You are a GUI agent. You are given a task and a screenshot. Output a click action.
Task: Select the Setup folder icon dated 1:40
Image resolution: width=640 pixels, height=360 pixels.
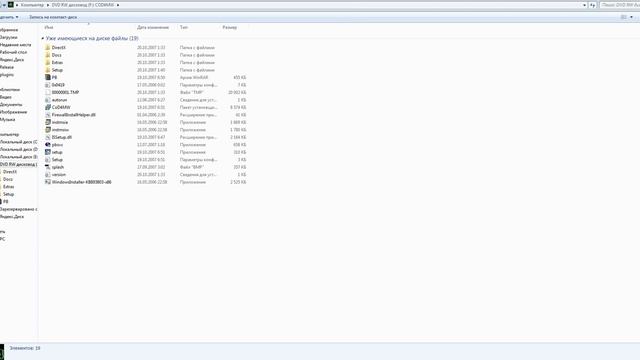coord(48,70)
